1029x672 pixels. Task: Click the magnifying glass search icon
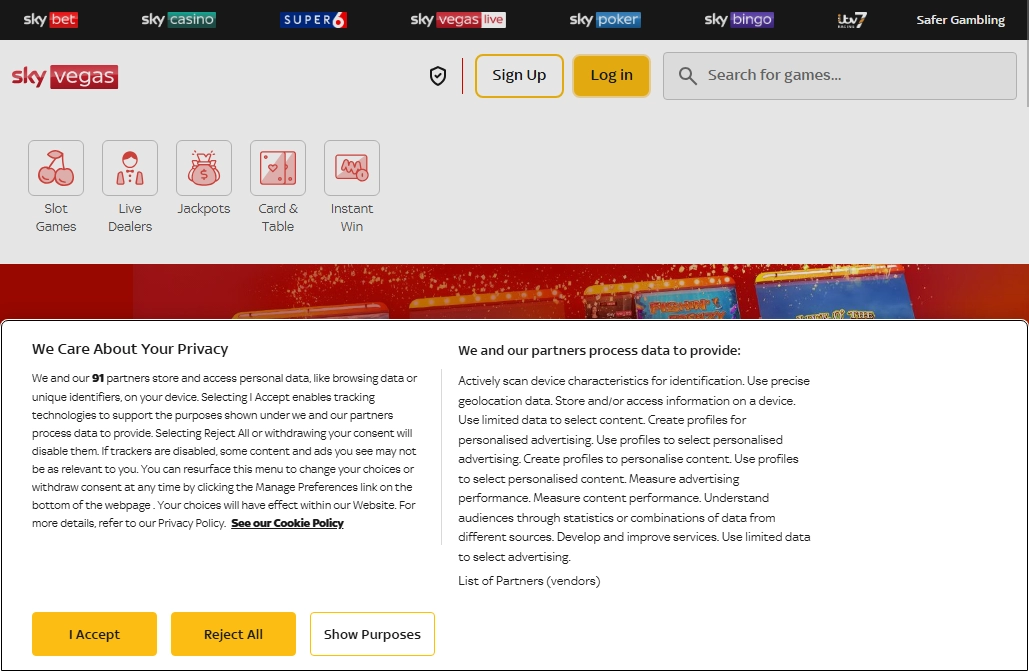click(687, 76)
